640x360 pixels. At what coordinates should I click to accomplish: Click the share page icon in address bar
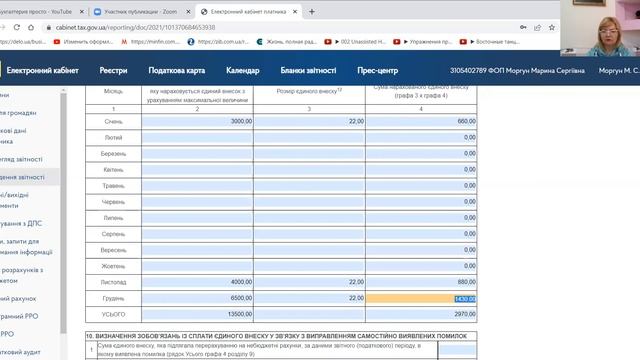tap(538, 27)
